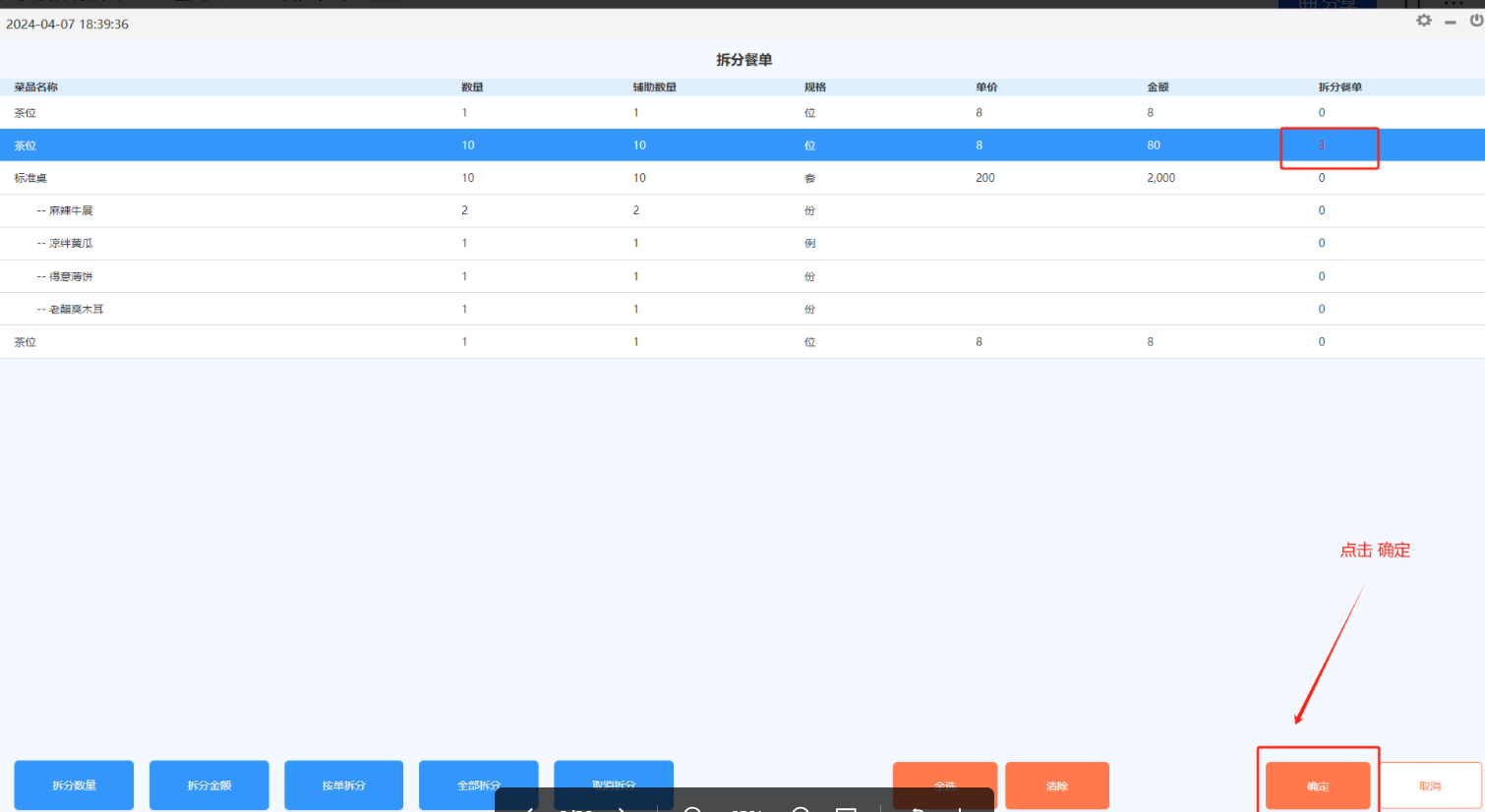1485x812 pixels.
Task: Click the 拆分金额 button
Action: [208, 784]
